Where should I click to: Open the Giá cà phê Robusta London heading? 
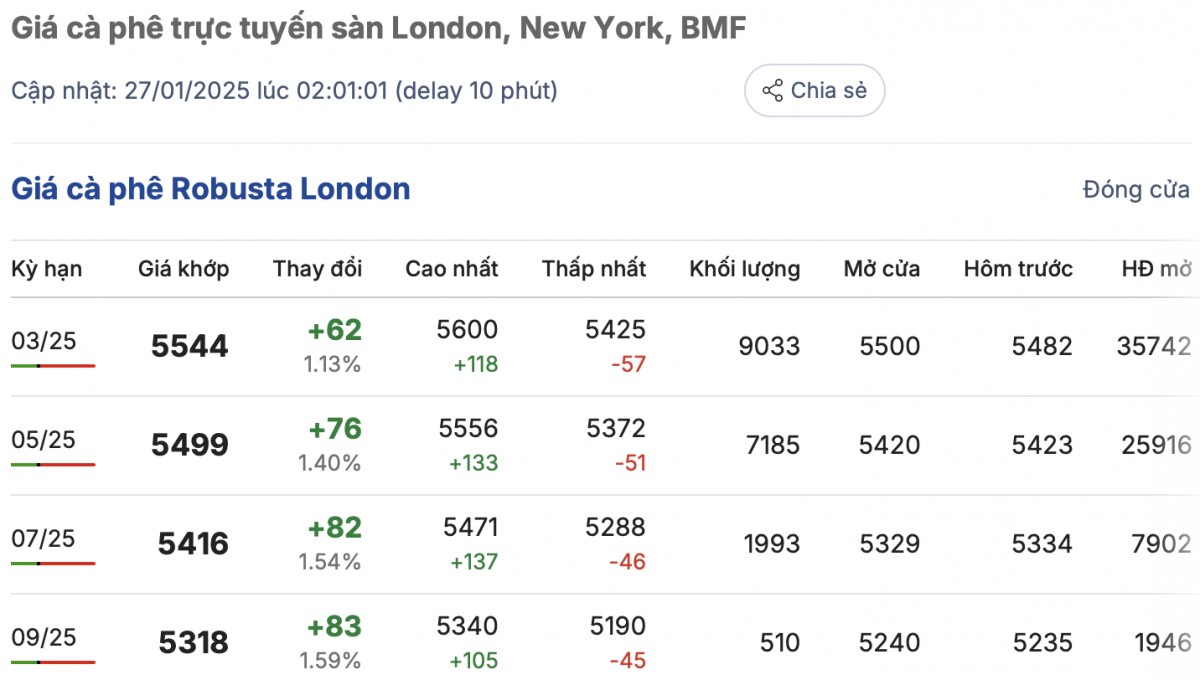pyautogui.click(x=210, y=189)
